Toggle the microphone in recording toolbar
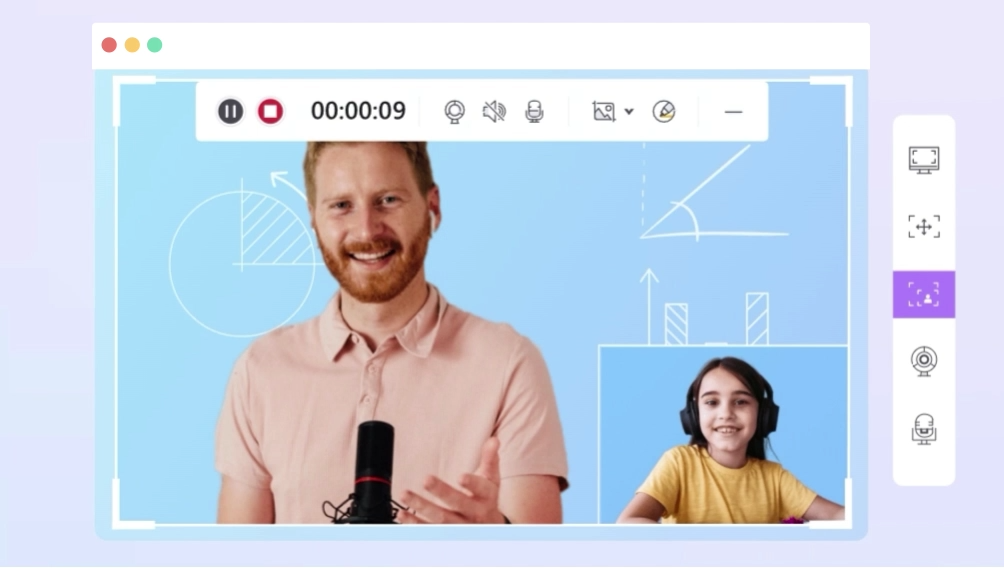 point(534,111)
